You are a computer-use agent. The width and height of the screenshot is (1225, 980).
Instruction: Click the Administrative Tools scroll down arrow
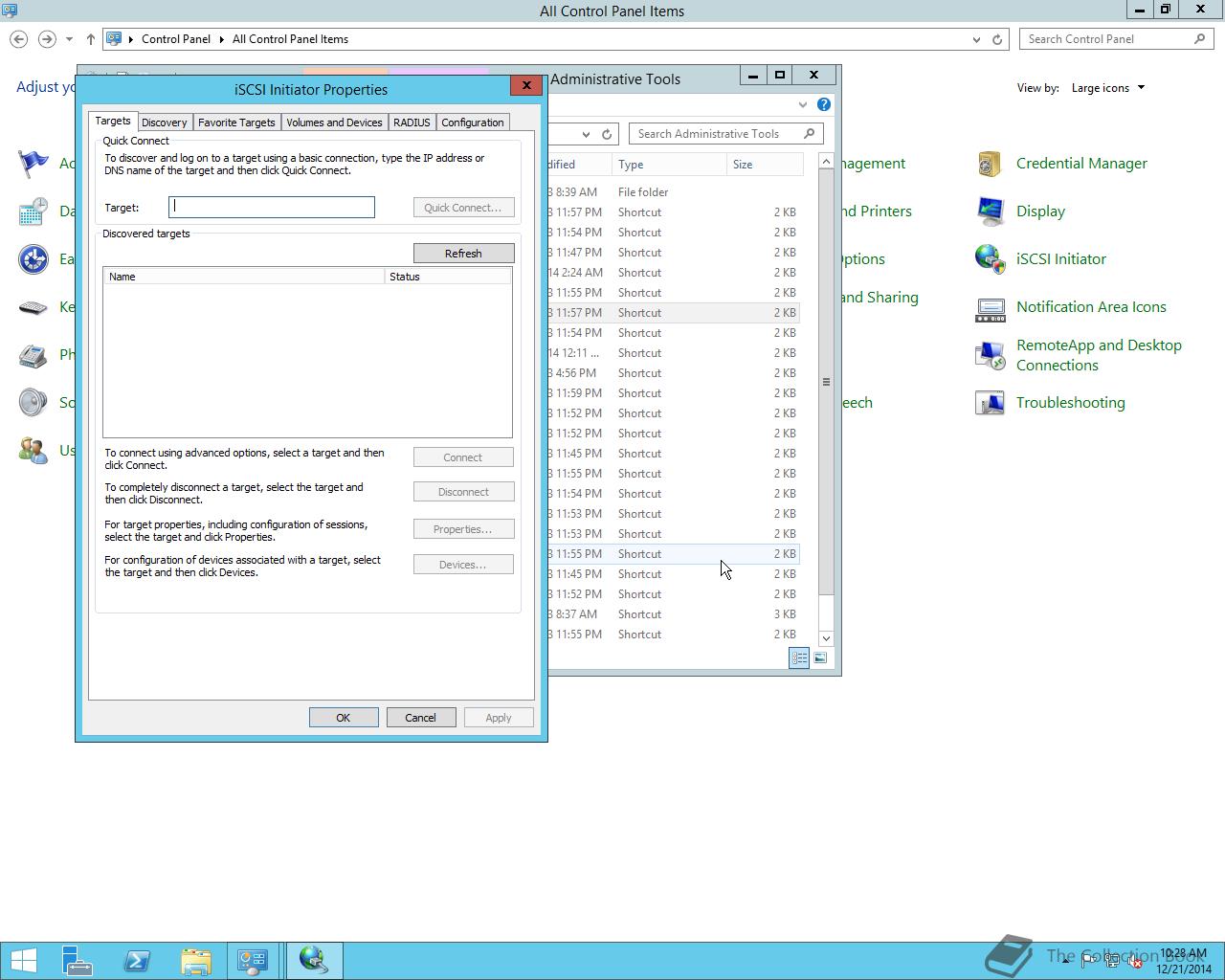(x=826, y=638)
